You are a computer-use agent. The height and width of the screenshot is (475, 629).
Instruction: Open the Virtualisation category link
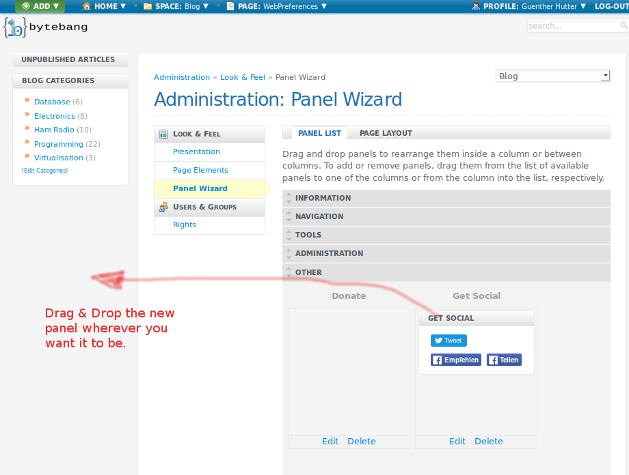[59, 158]
